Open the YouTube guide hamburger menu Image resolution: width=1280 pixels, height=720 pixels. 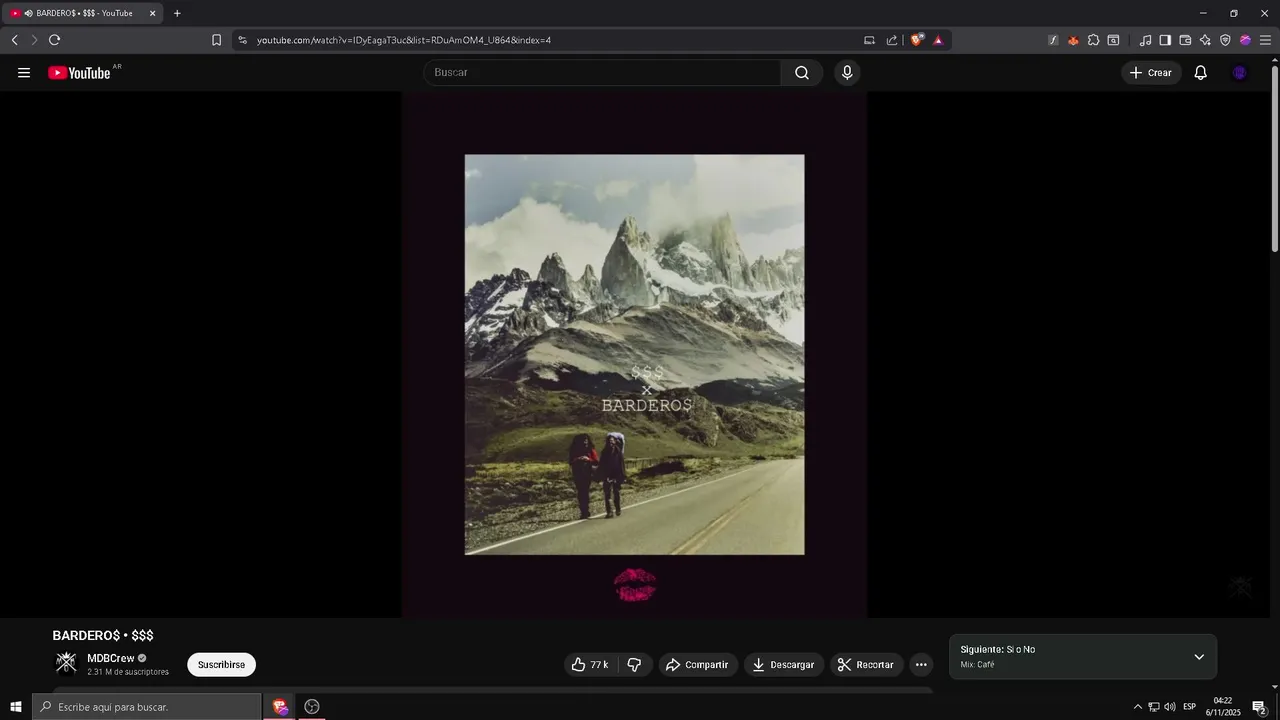[24, 73]
